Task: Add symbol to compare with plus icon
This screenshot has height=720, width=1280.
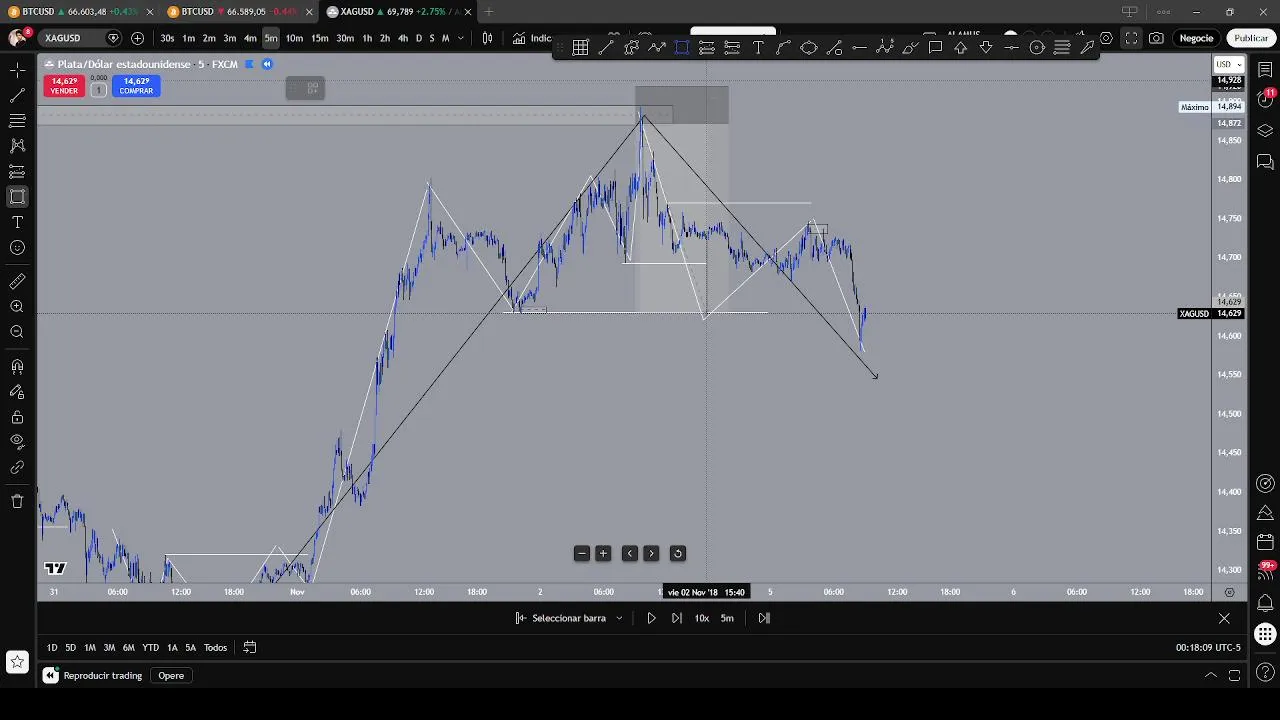Action: (137, 38)
